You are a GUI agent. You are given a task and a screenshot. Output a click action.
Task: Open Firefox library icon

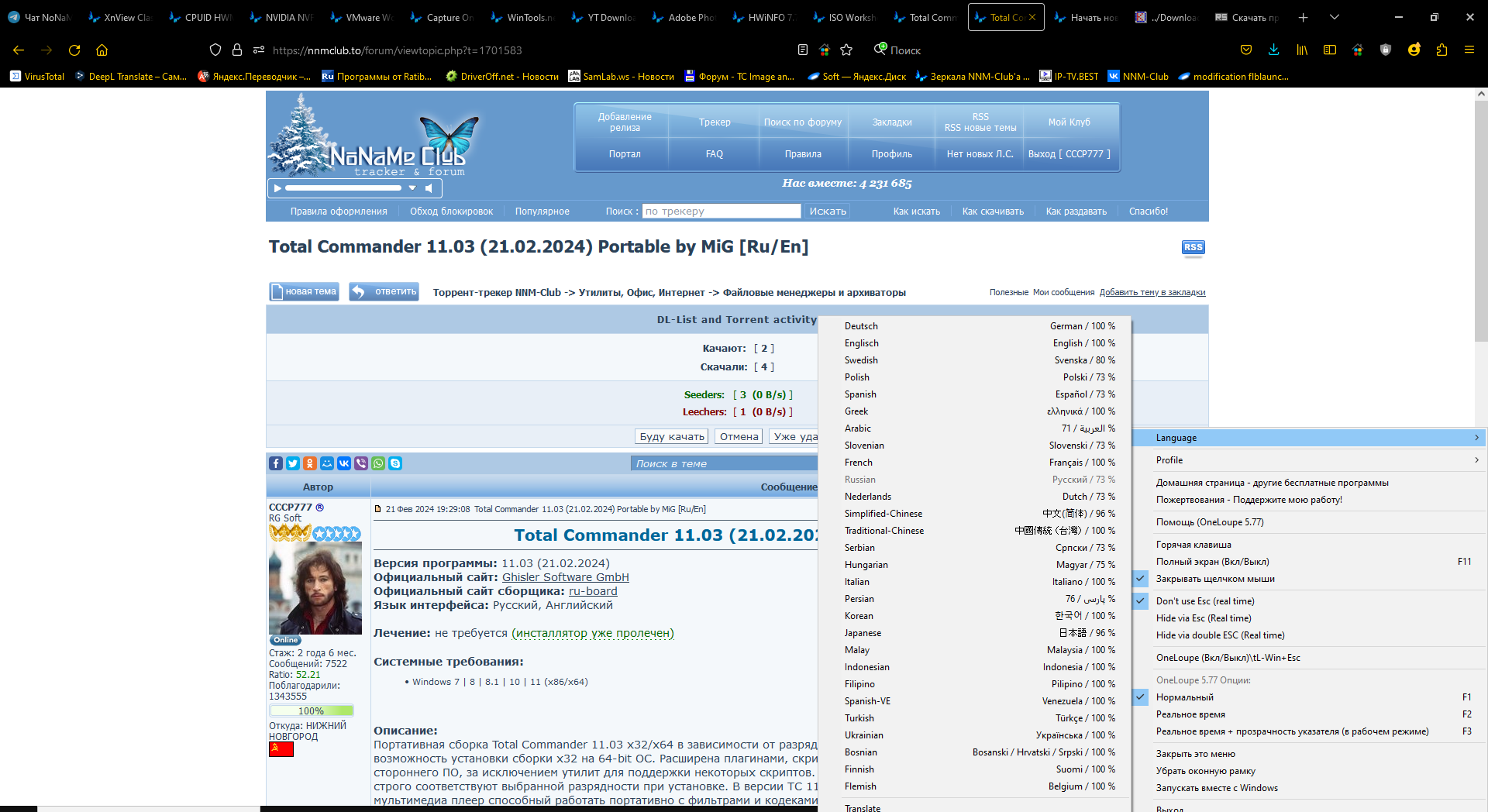click(1302, 50)
